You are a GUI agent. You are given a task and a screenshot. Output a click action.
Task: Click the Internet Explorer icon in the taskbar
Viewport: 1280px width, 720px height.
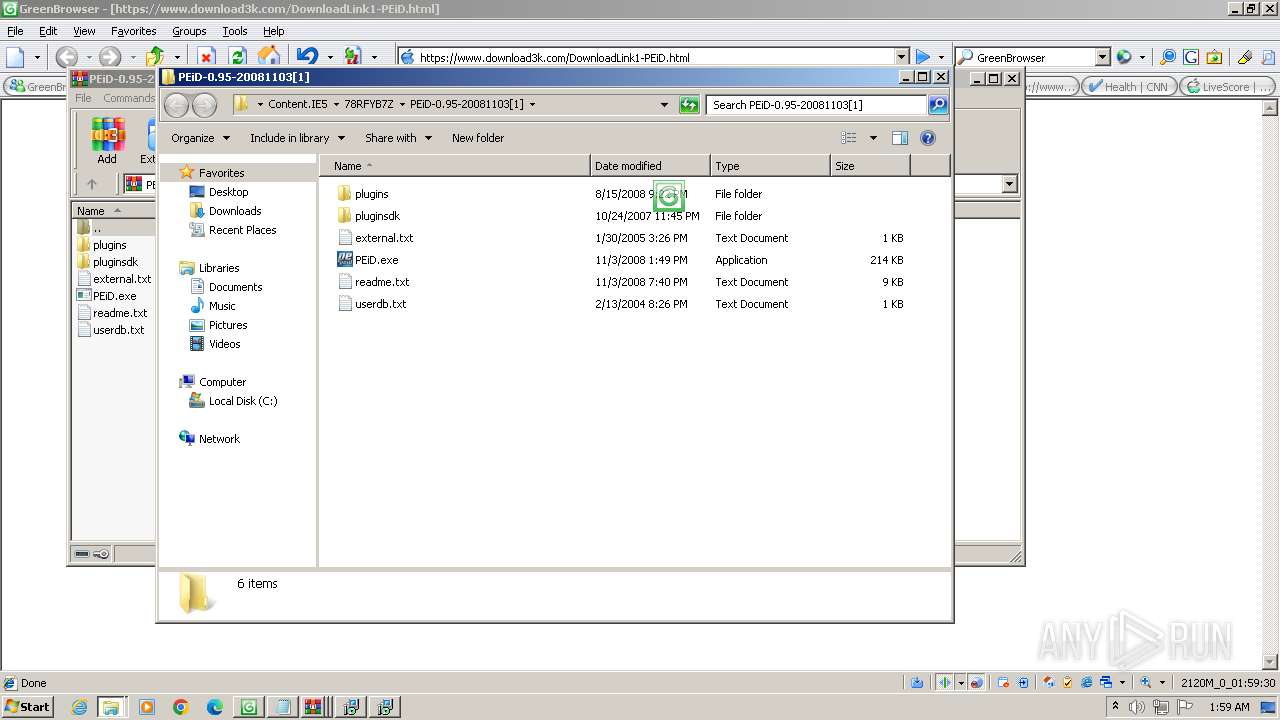click(79, 707)
